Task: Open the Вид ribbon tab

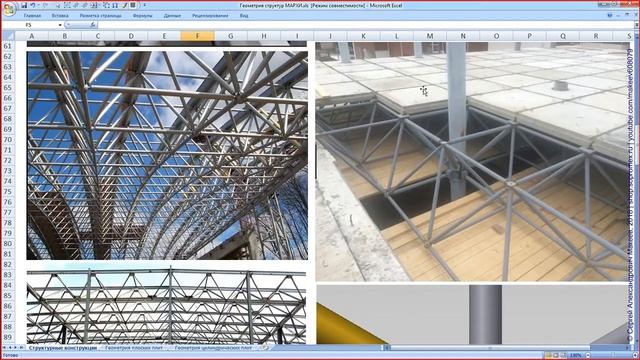Action: coord(244,16)
